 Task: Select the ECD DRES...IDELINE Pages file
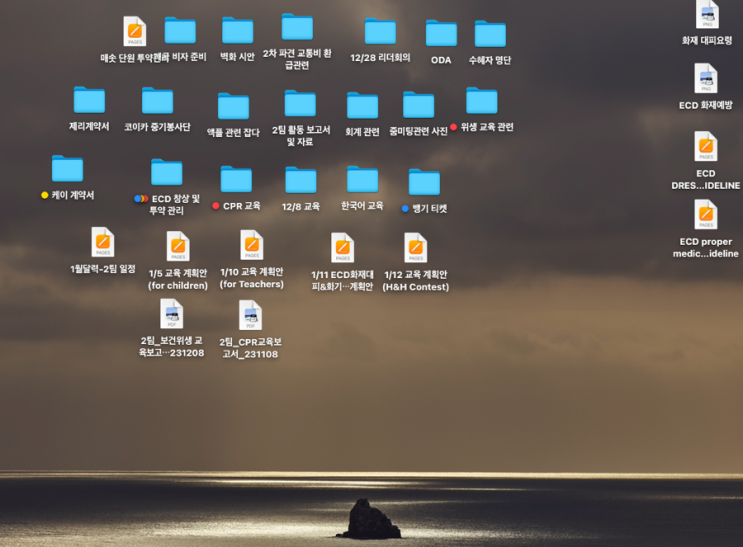coord(706,146)
